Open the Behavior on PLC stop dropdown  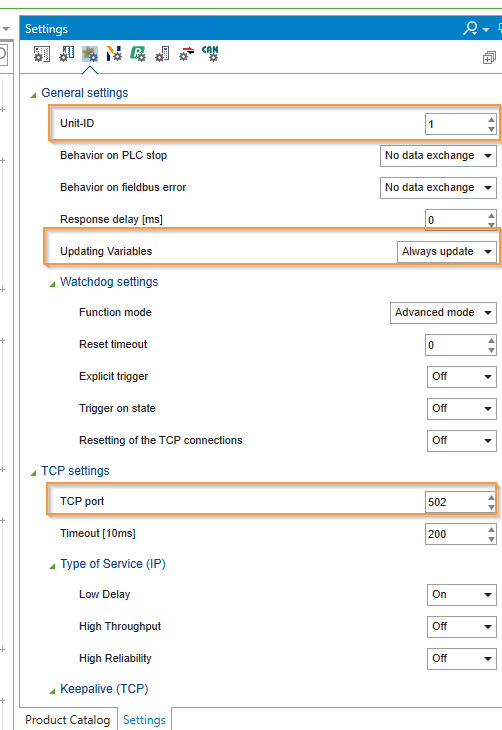(438, 155)
